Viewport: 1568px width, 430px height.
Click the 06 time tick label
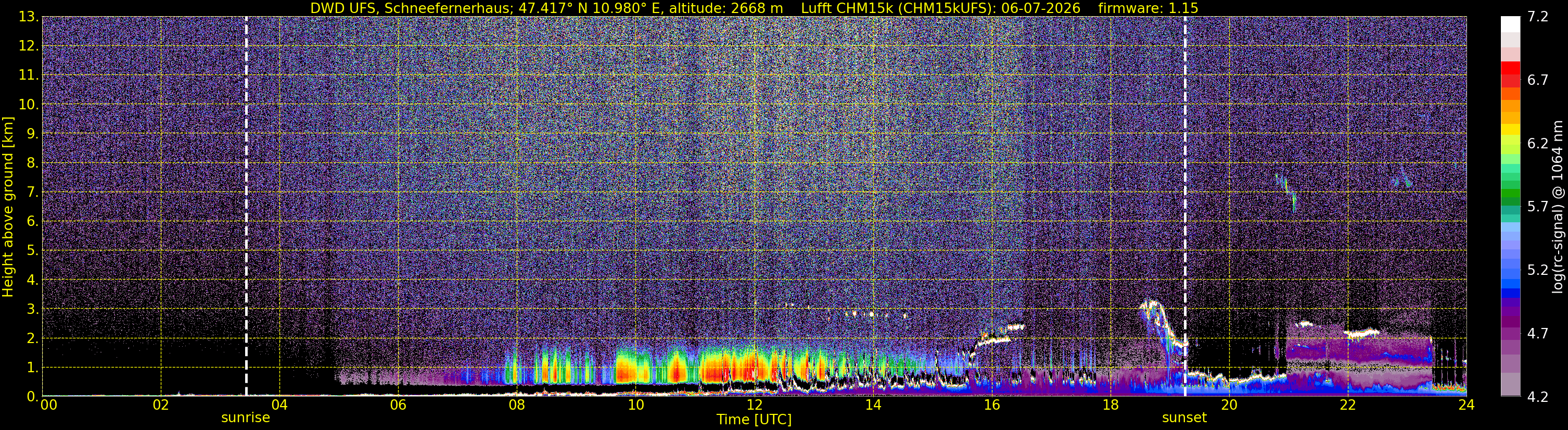coord(398,405)
